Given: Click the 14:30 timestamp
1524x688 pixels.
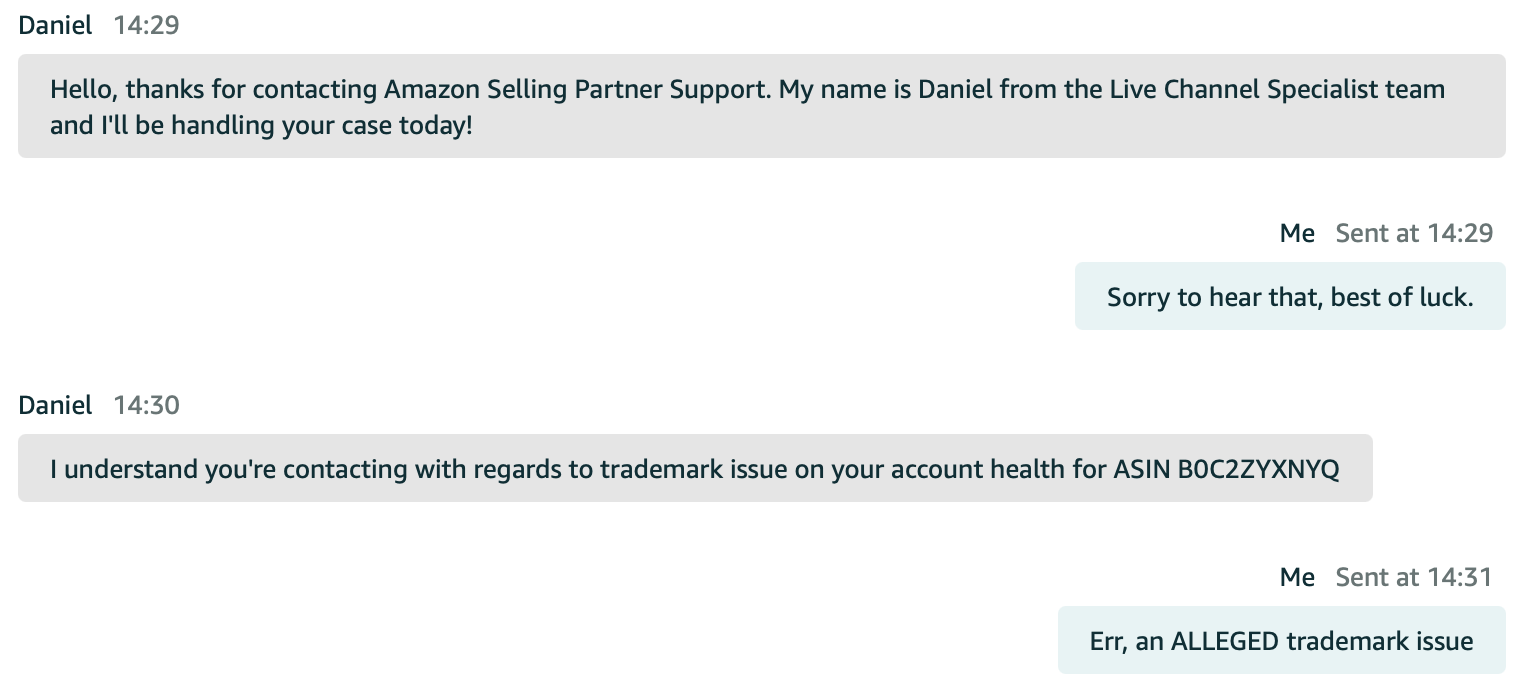Looking at the screenshot, I should 146,405.
